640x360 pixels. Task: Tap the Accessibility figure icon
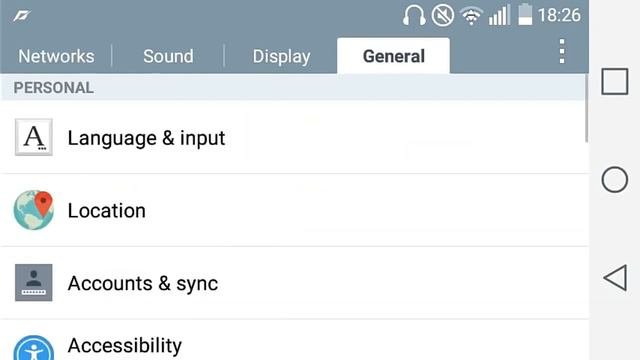(33, 348)
